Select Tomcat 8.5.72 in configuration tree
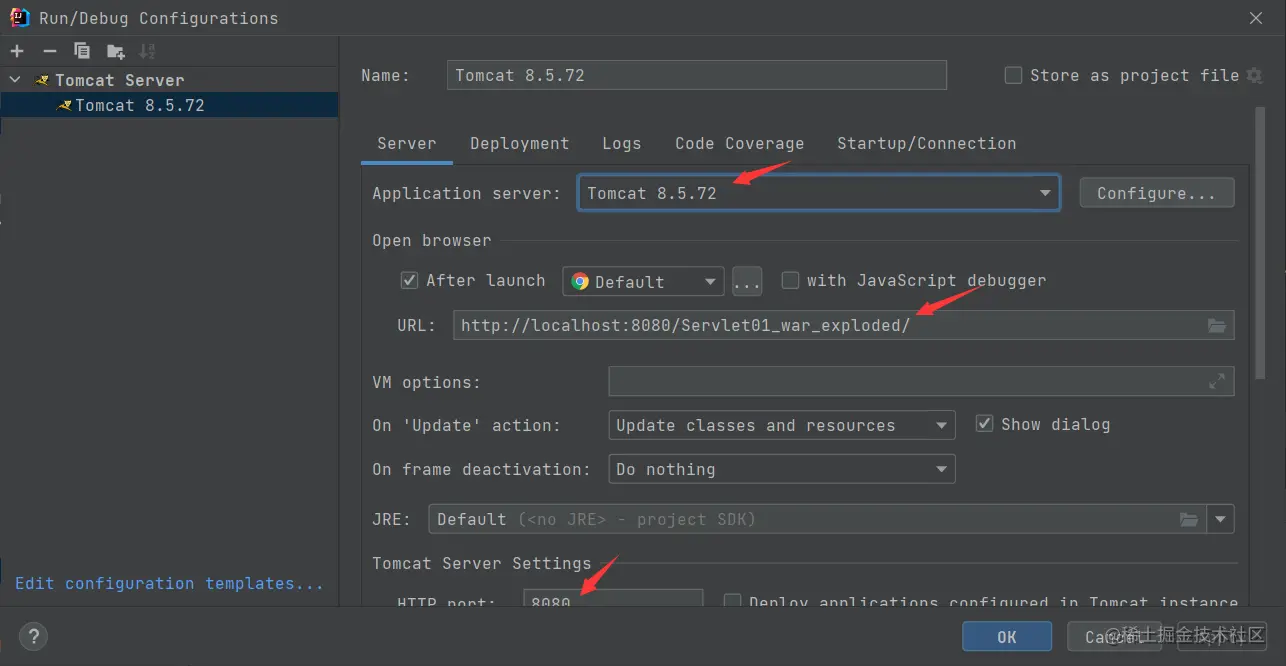This screenshot has height=666, width=1286. 139,105
